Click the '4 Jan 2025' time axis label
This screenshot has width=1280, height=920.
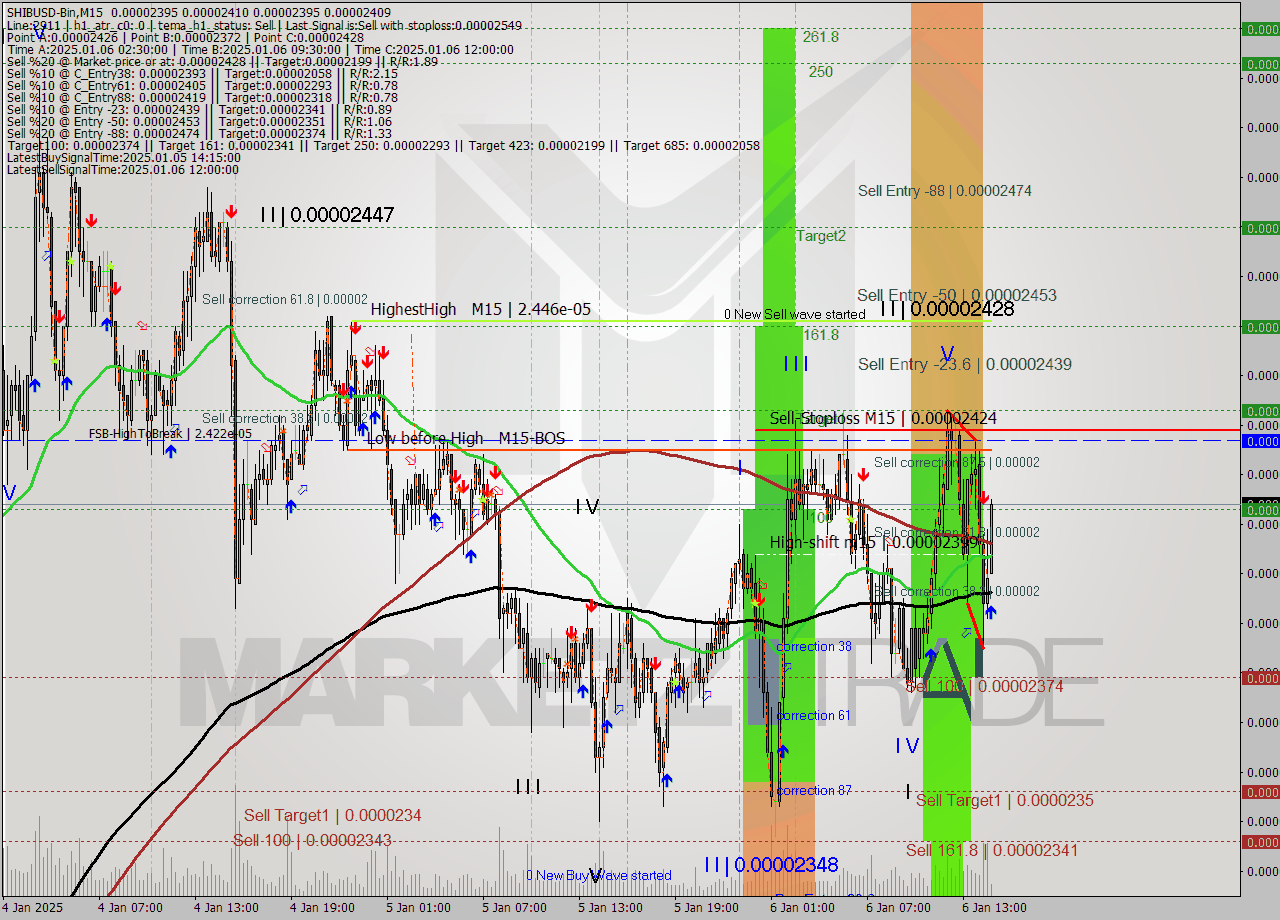pyautogui.click(x=33, y=908)
